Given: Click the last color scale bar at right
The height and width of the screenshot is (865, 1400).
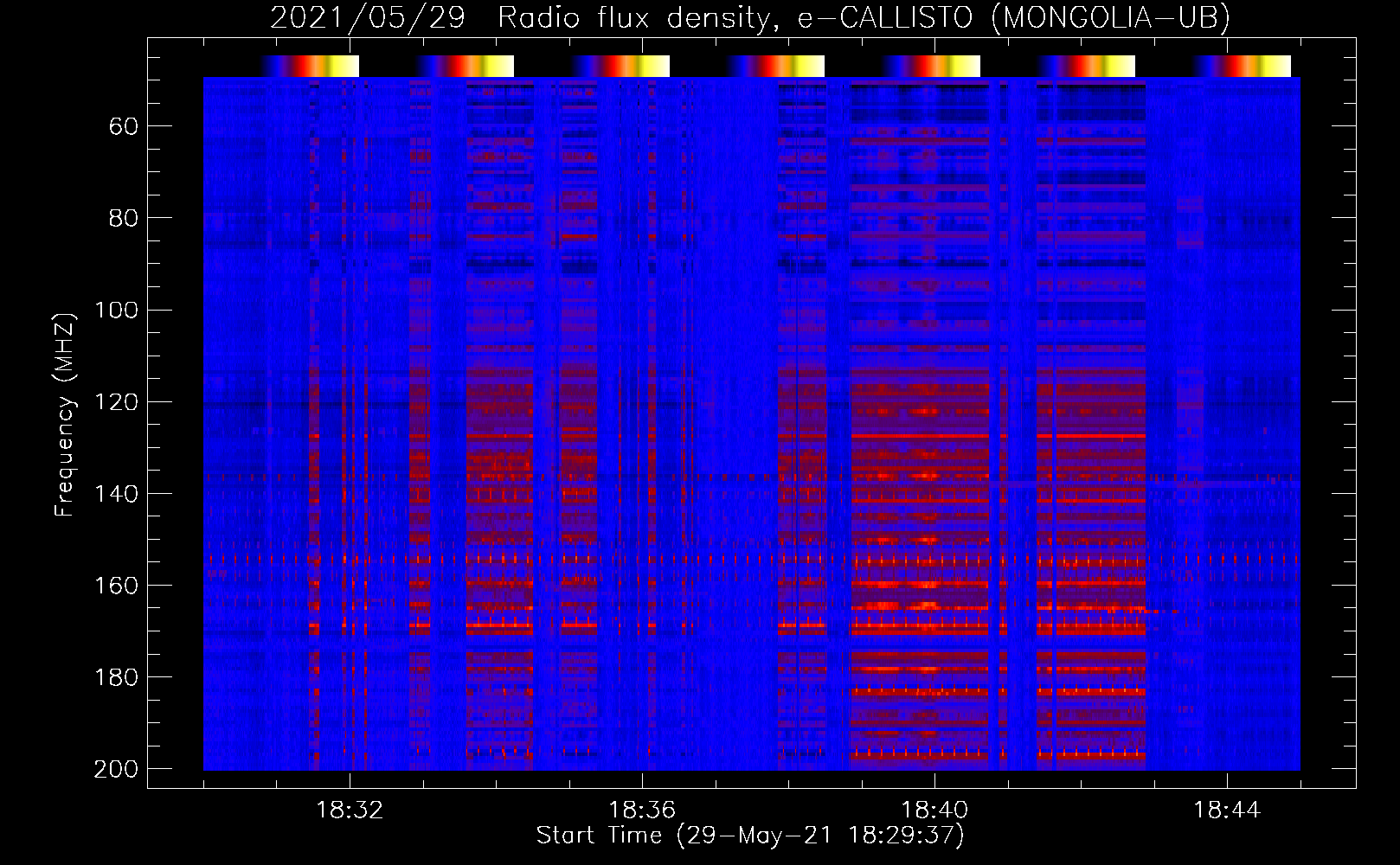Looking at the screenshot, I should click(x=1242, y=66).
